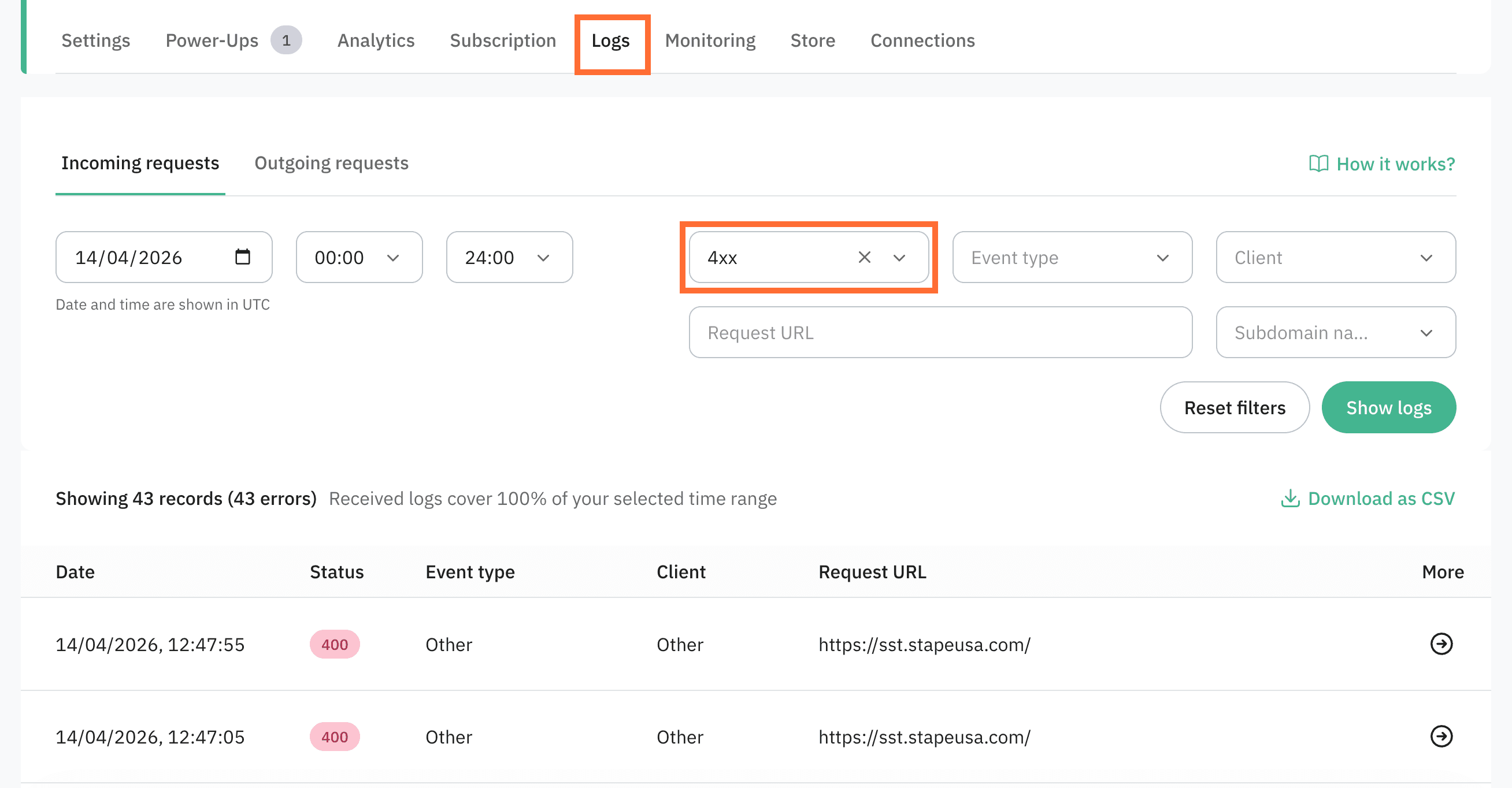The height and width of the screenshot is (788, 1512).
Task: Expand the 4xx status dropdown chevron
Action: pos(899,258)
